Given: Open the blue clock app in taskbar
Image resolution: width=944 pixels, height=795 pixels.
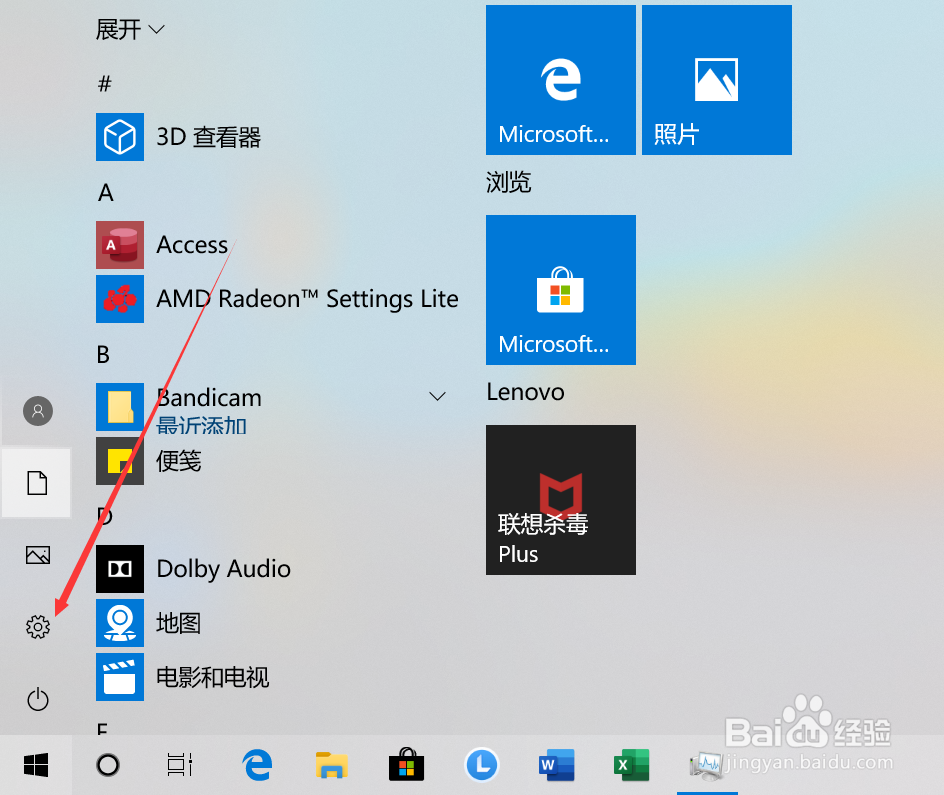Looking at the screenshot, I should pos(482,765).
